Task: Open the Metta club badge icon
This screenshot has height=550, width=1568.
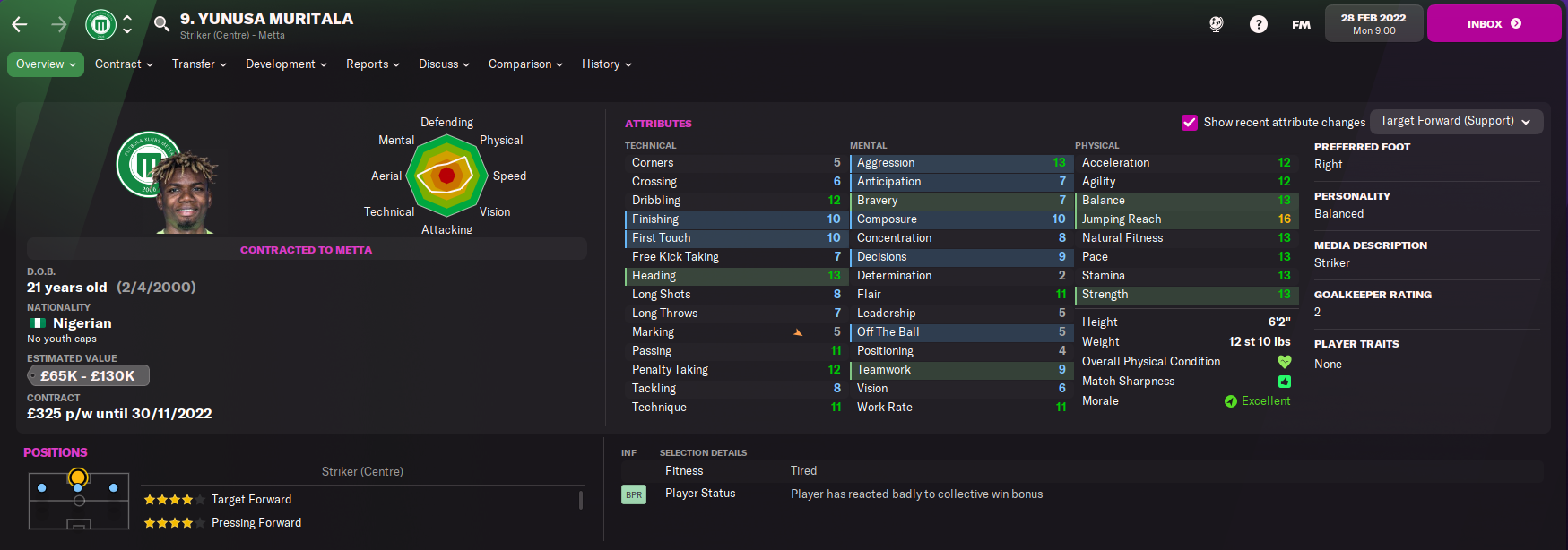Action: [x=101, y=24]
